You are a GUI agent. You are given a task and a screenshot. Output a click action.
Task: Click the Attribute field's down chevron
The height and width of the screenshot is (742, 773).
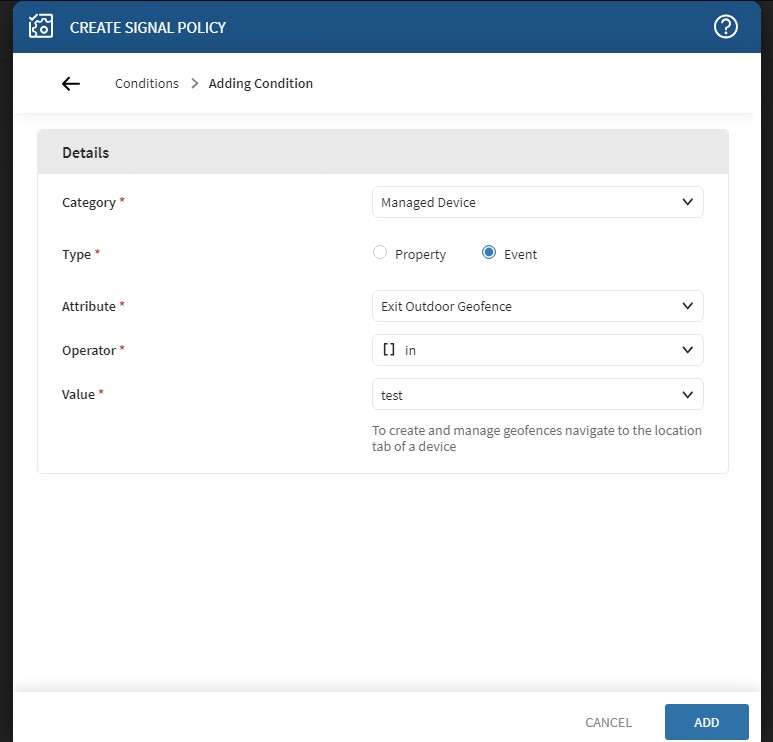687,306
